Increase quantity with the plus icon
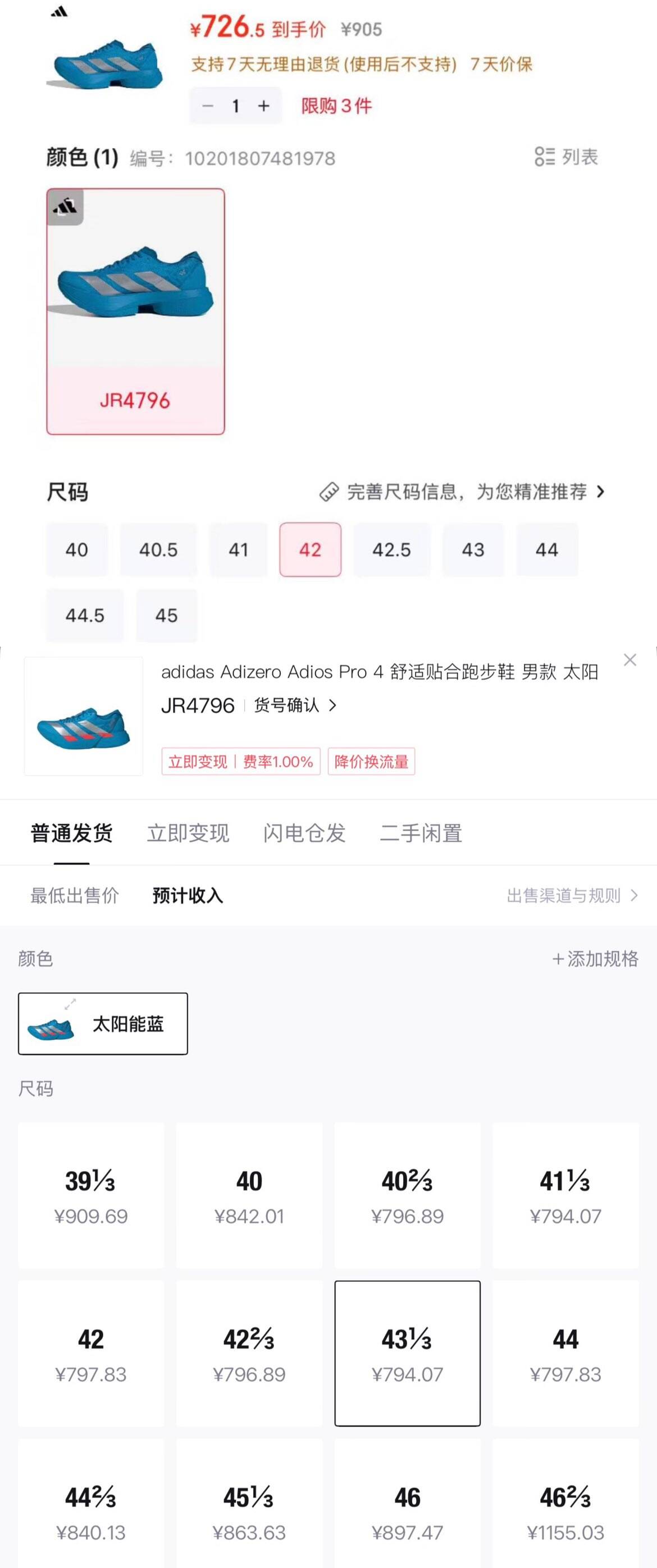The image size is (657, 1568). tap(264, 106)
